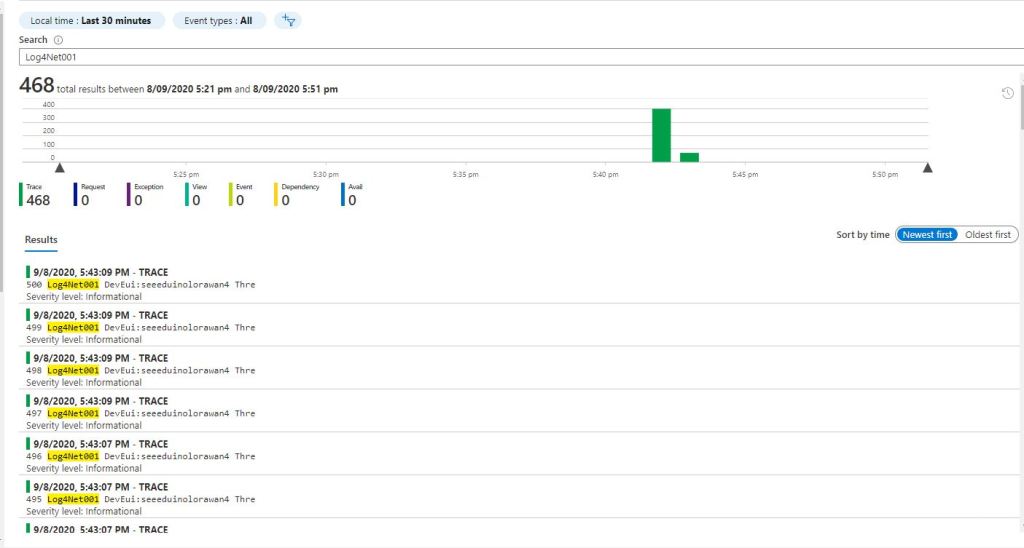The image size is (1024, 548).
Task: Click the tallest green histogram bar
Action: [661, 135]
